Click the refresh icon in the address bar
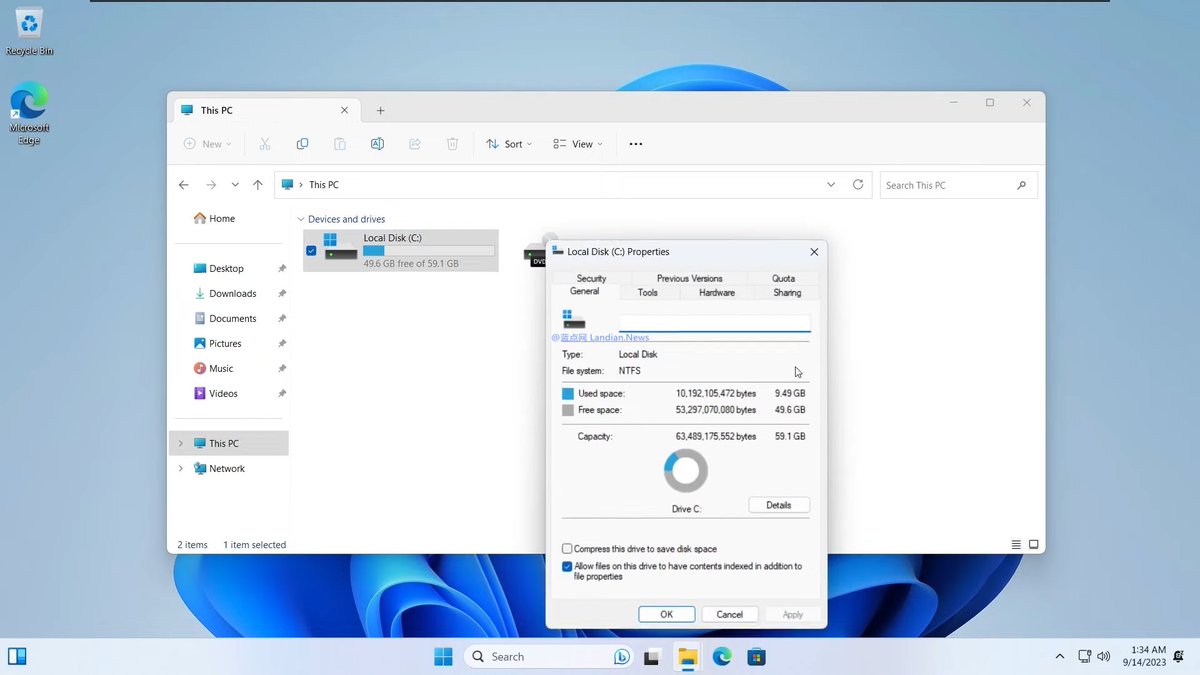 [858, 184]
